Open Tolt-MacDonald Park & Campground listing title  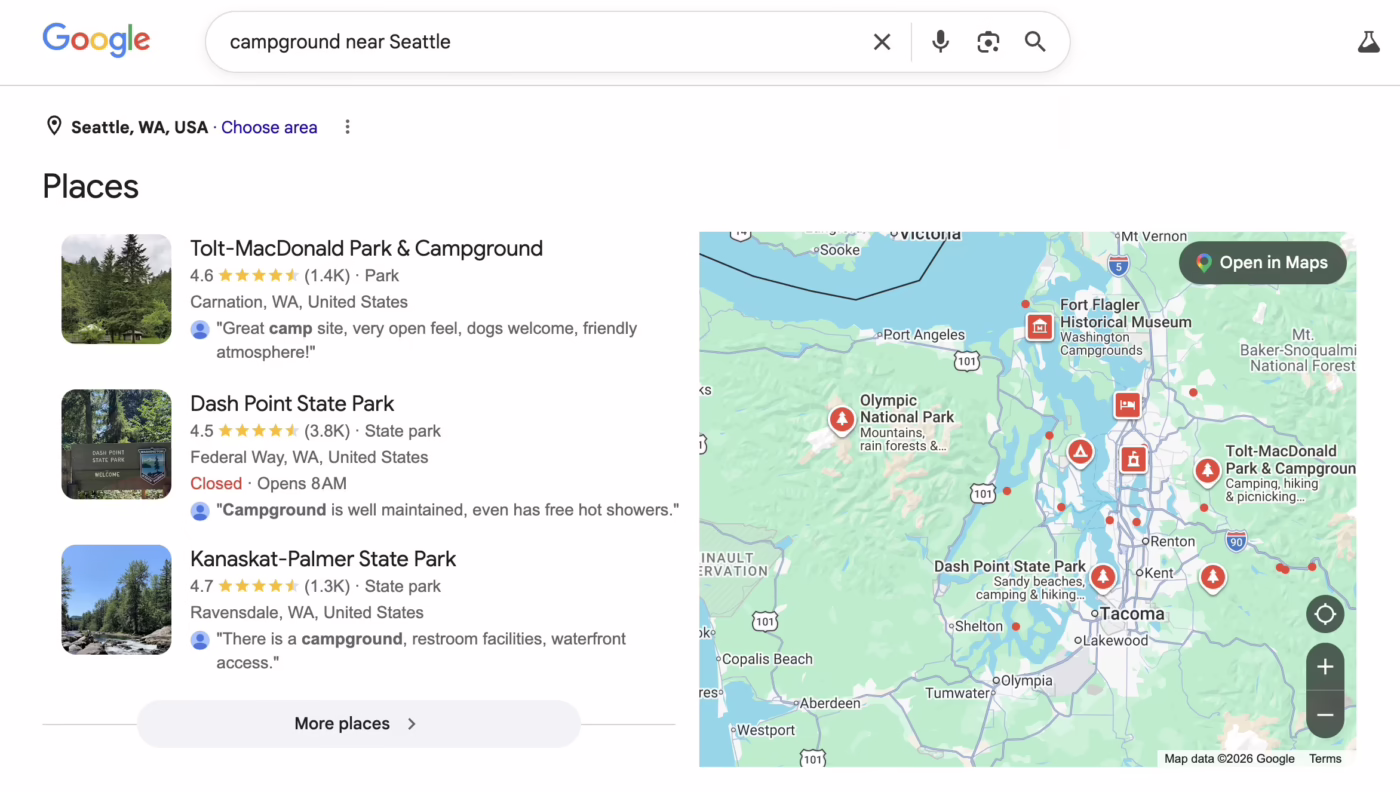(x=366, y=248)
